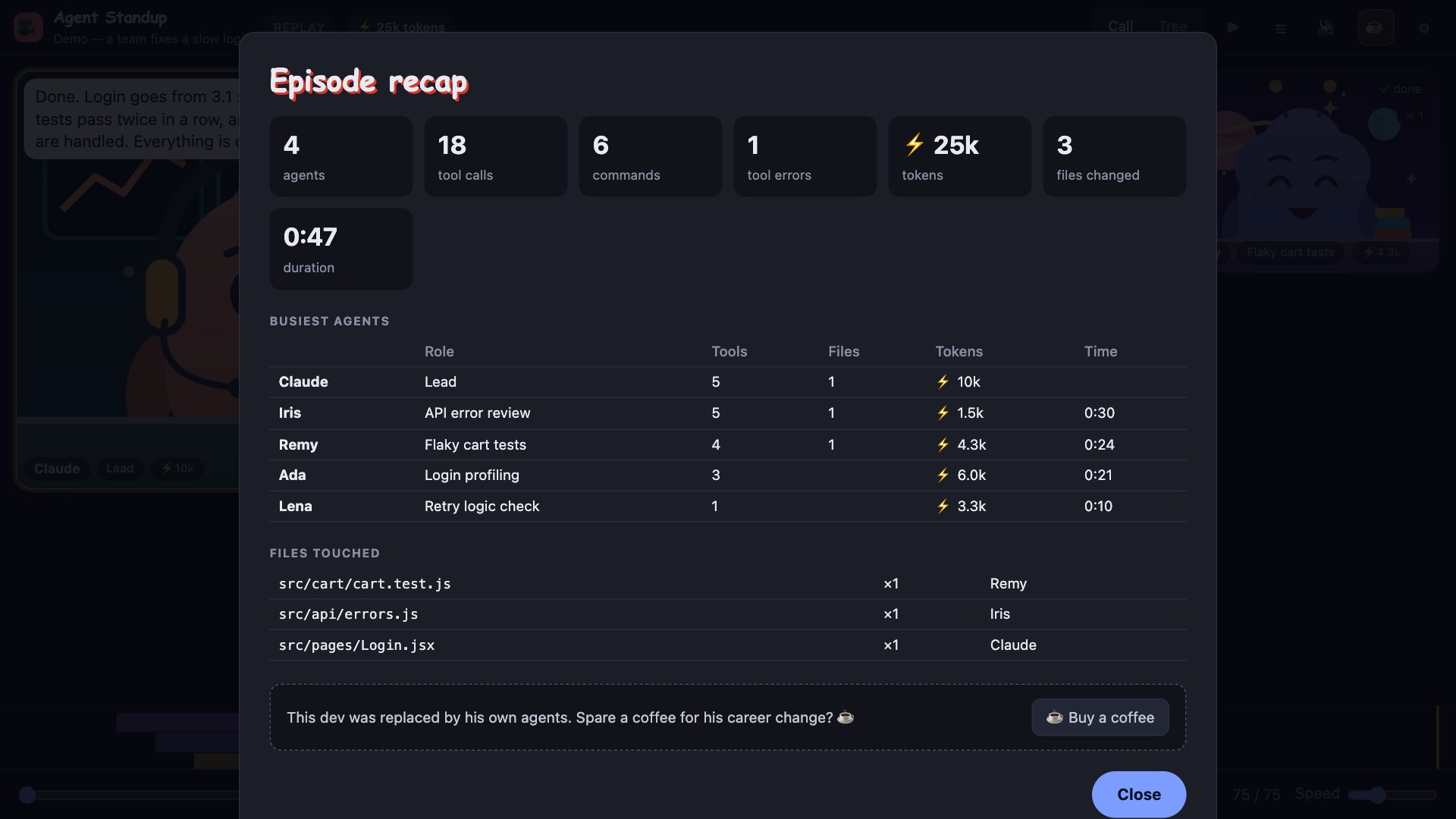The image size is (1456, 819).
Task: Open the hamburger list icon in the header
Action: pos(1281,28)
